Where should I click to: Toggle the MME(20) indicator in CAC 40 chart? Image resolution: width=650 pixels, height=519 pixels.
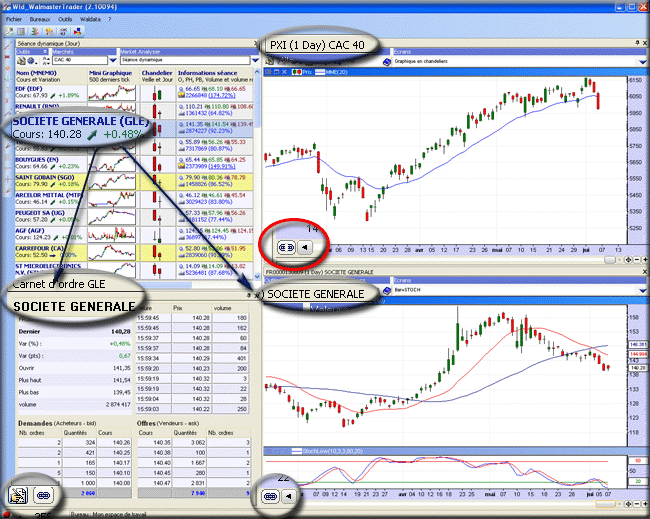pyautogui.click(x=331, y=72)
